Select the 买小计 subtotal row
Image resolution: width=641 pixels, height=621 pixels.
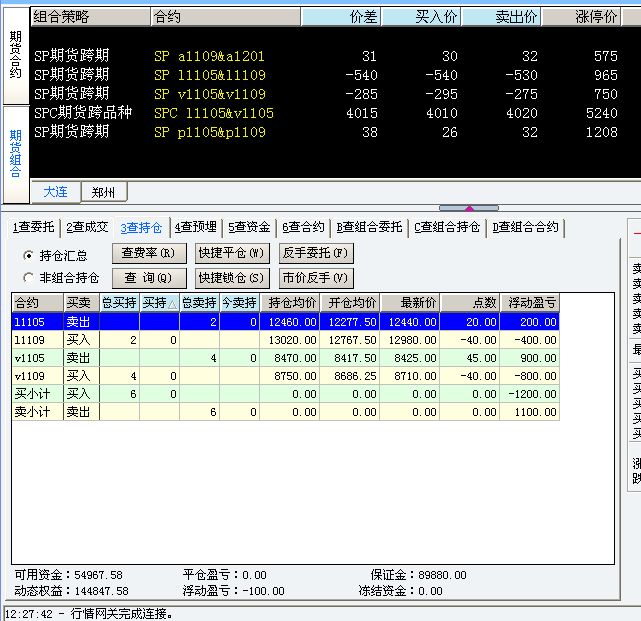(285, 394)
